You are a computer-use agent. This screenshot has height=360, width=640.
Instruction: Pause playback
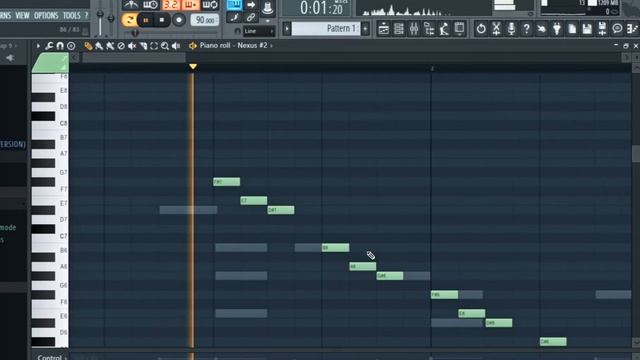tap(146, 20)
